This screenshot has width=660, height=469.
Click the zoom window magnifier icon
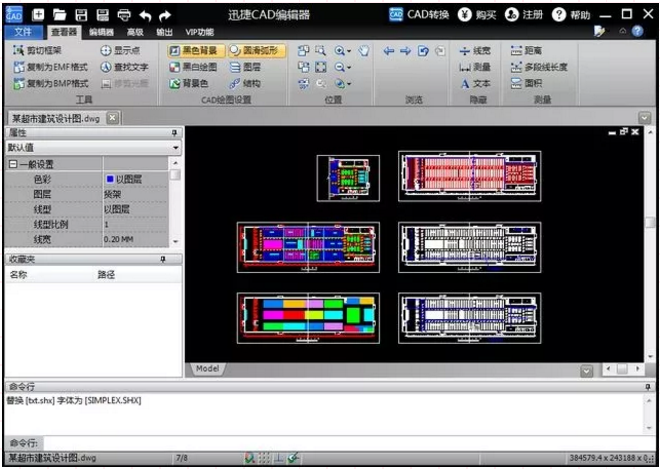321,51
